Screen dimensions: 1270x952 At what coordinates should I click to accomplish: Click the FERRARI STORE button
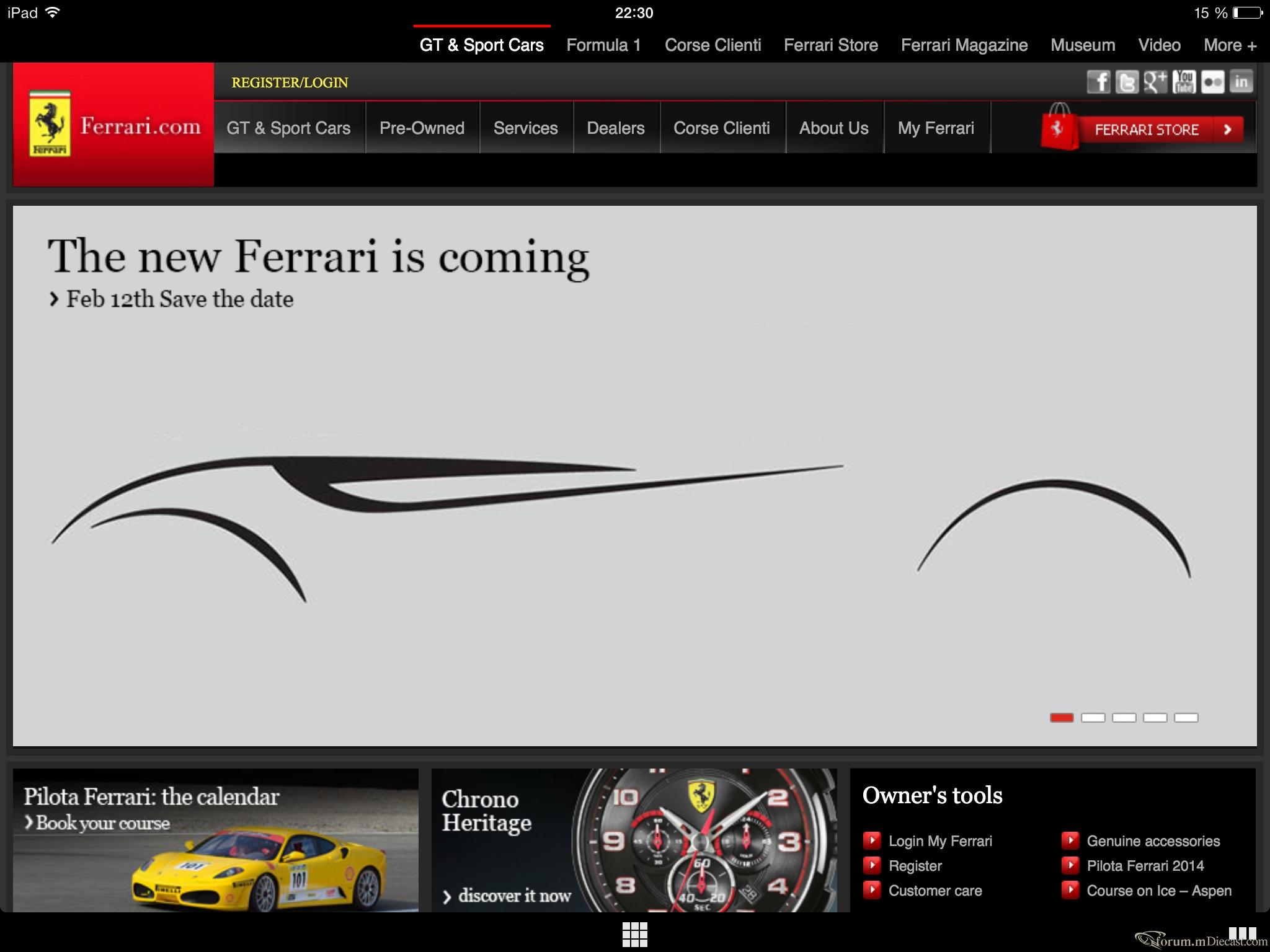pos(1160,130)
